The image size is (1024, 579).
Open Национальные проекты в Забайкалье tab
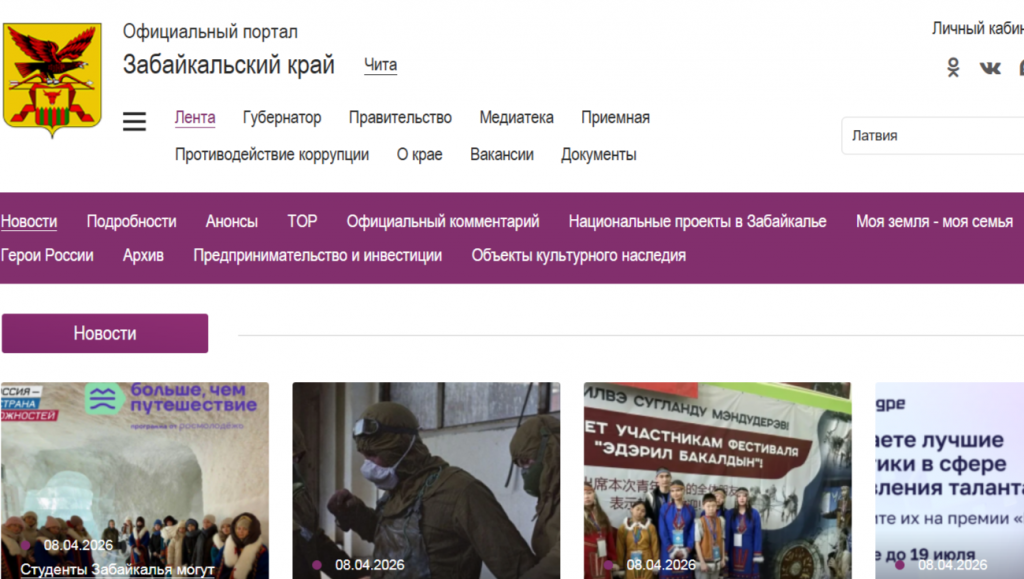697,222
